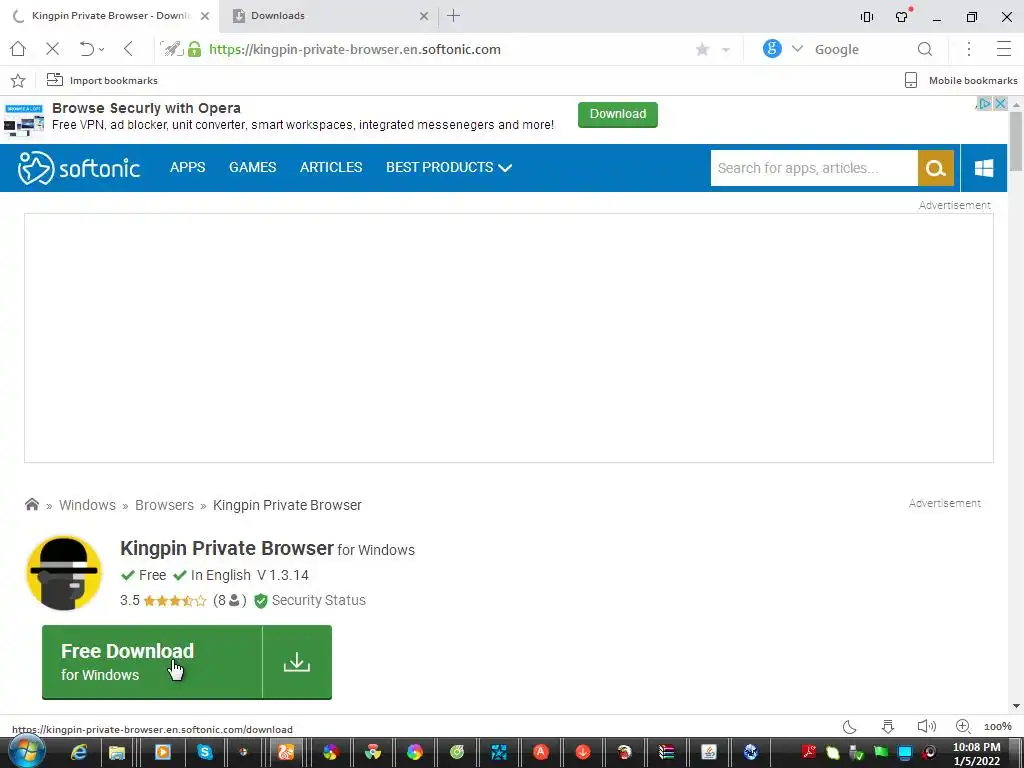Click the home breadcrumb icon
This screenshot has width=1024, height=768.
click(x=31, y=504)
